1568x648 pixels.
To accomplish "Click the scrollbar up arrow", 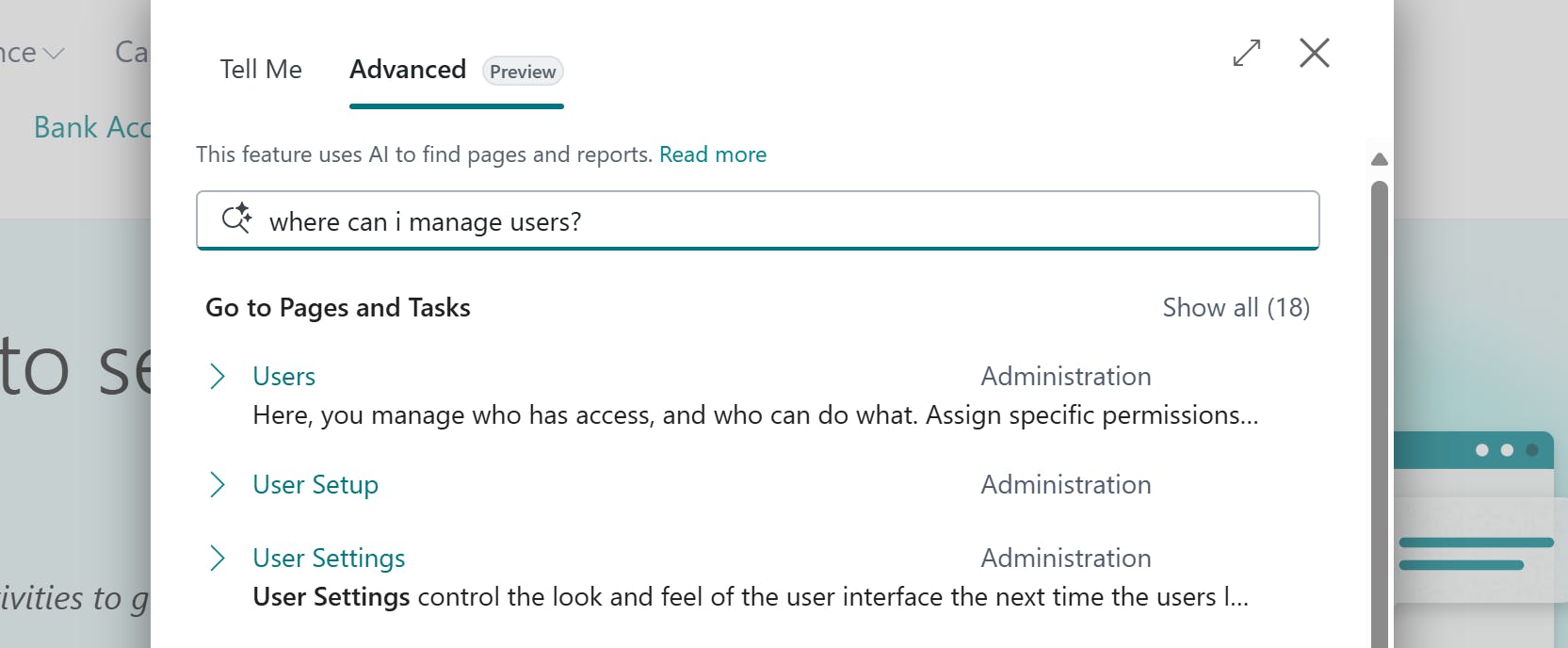I will click(x=1380, y=159).
